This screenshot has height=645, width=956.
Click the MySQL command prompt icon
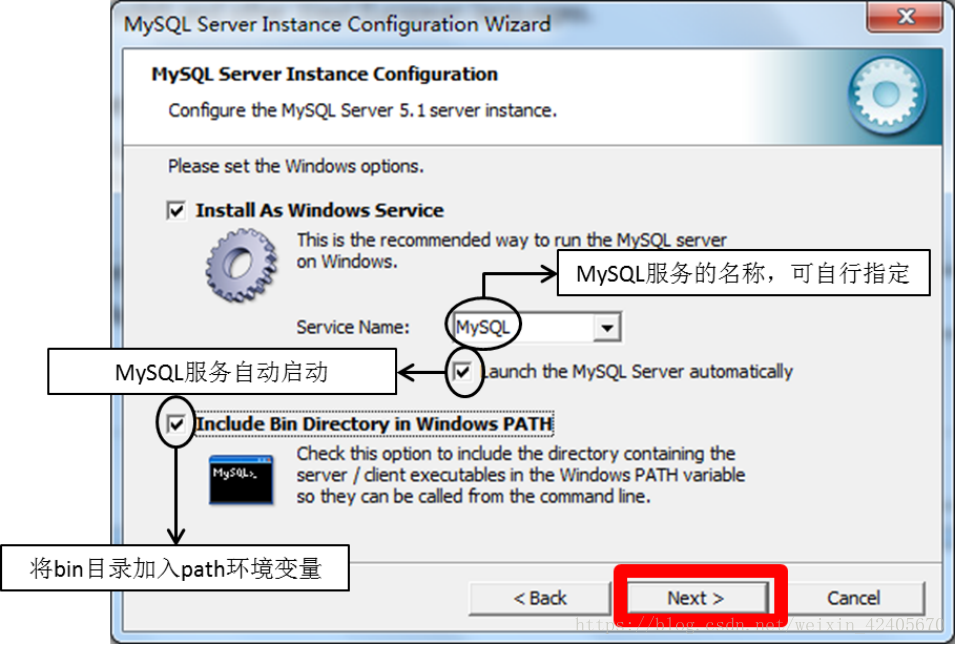pyautogui.click(x=241, y=479)
